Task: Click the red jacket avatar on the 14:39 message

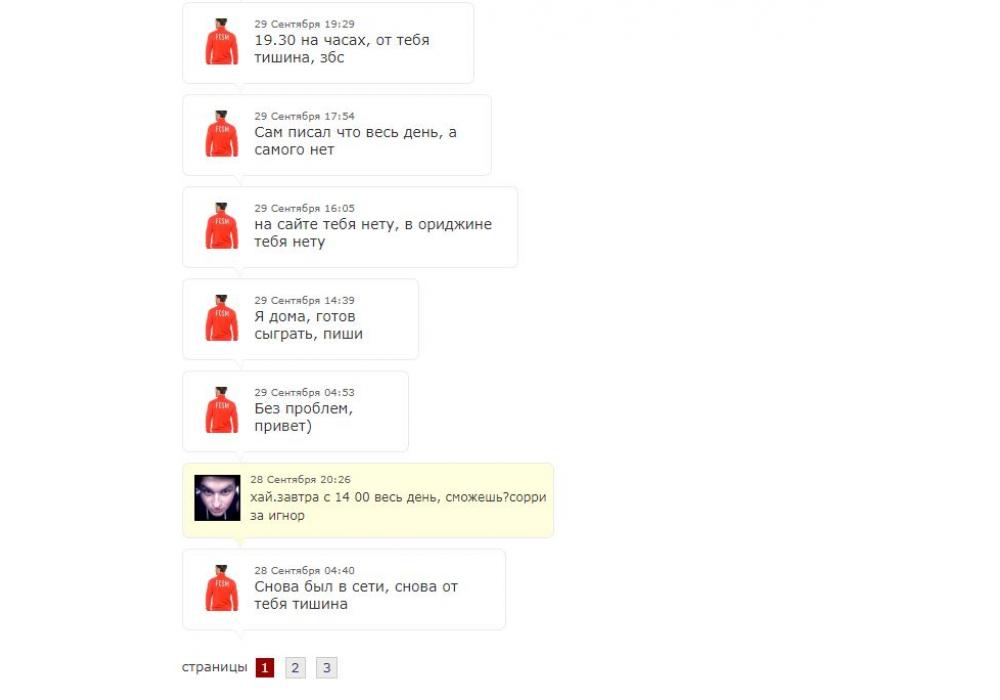Action: (x=221, y=318)
